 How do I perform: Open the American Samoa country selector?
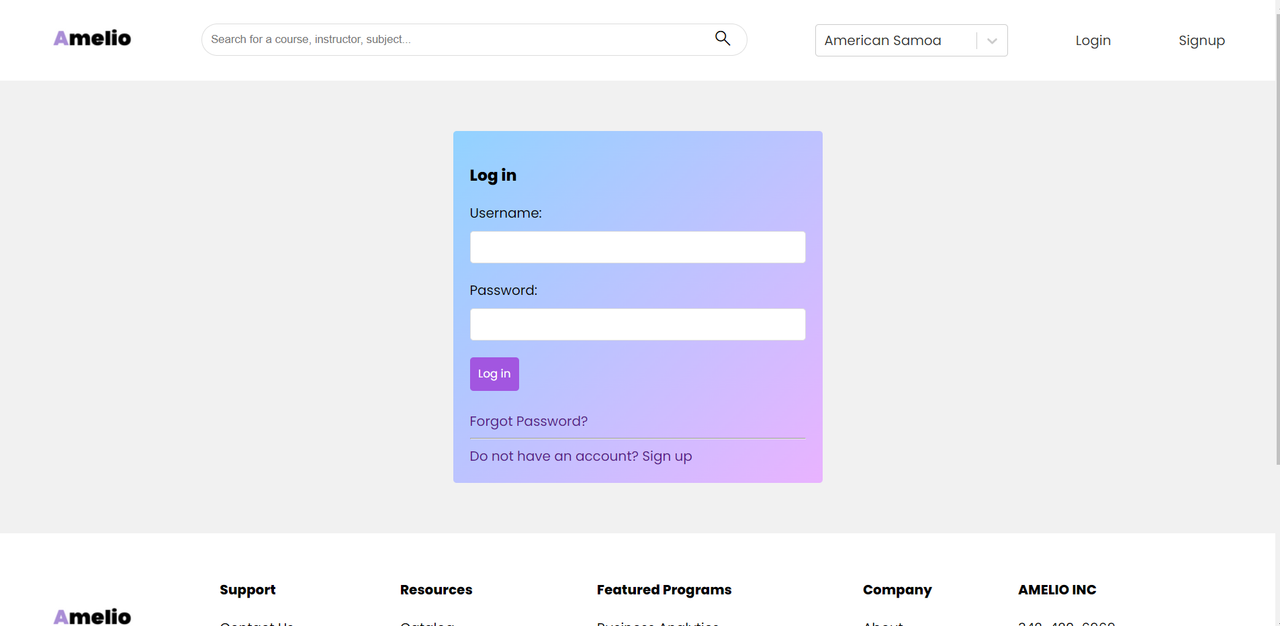[x=911, y=40]
